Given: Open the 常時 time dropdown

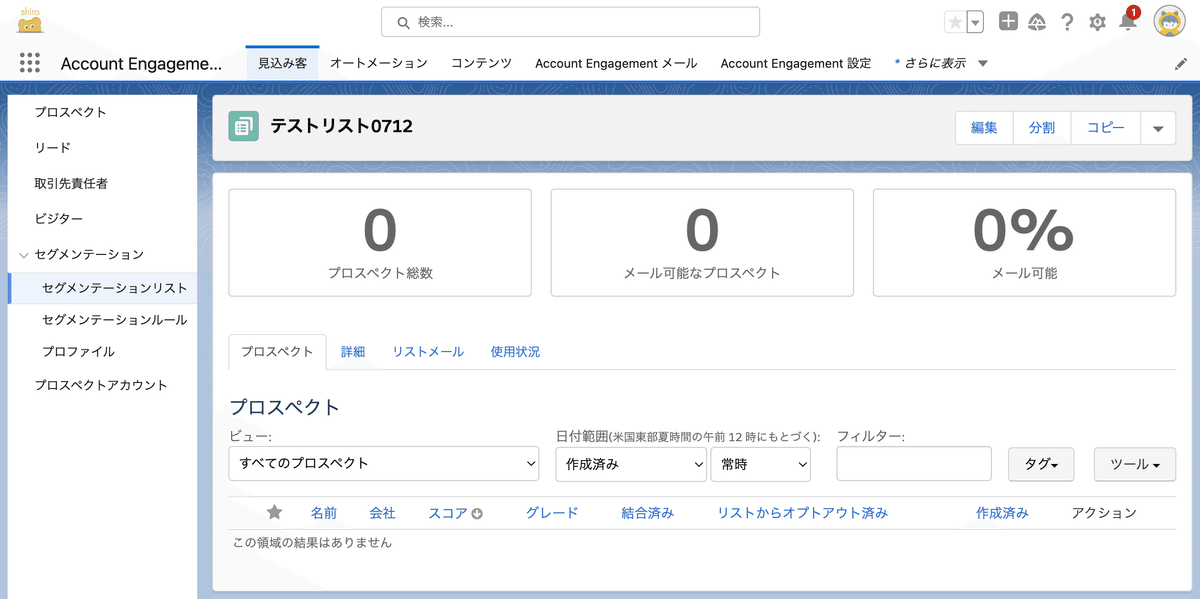Looking at the screenshot, I should (760, 464).
